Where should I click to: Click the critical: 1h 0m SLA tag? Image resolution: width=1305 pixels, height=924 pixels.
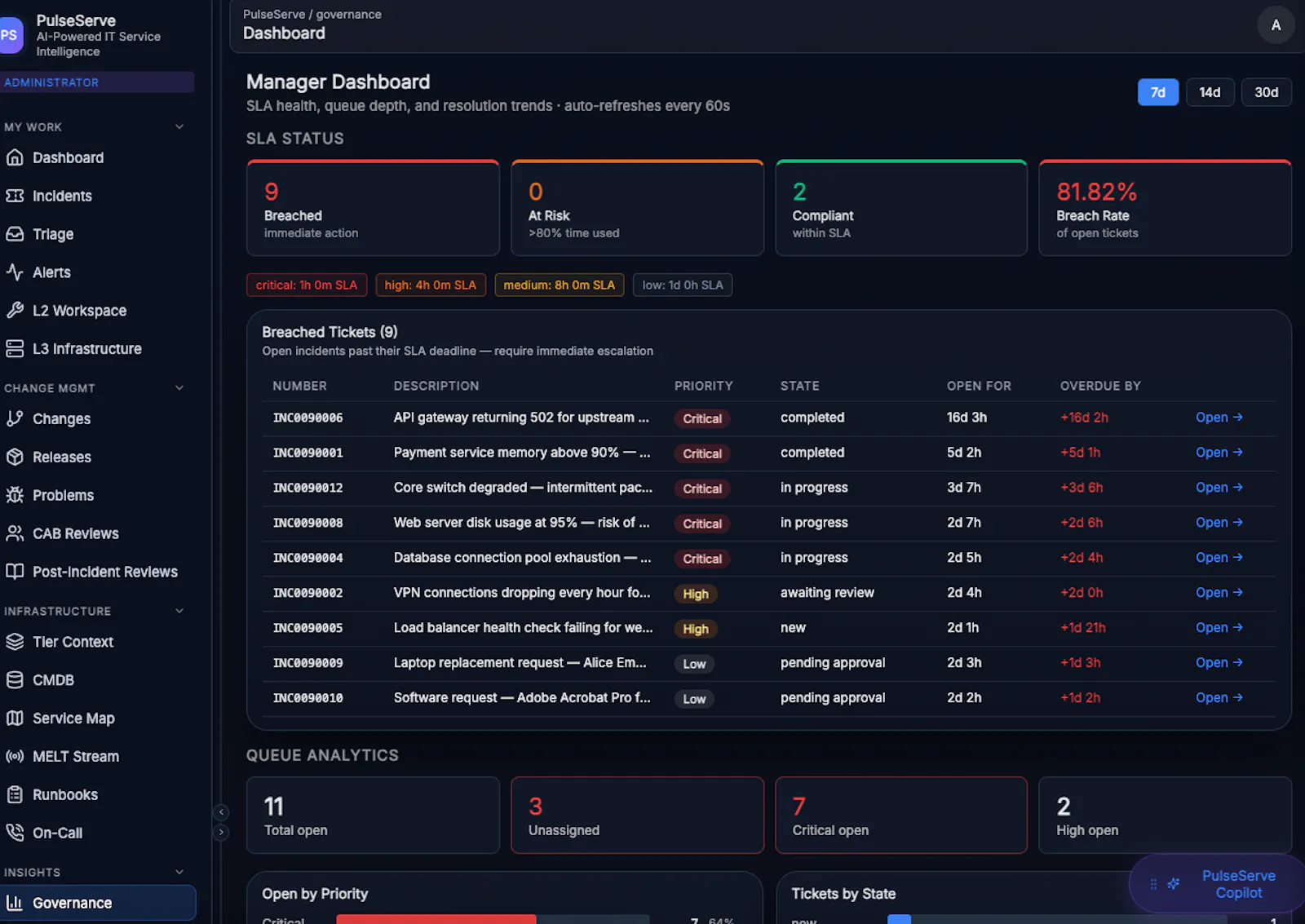coord(307,285)
